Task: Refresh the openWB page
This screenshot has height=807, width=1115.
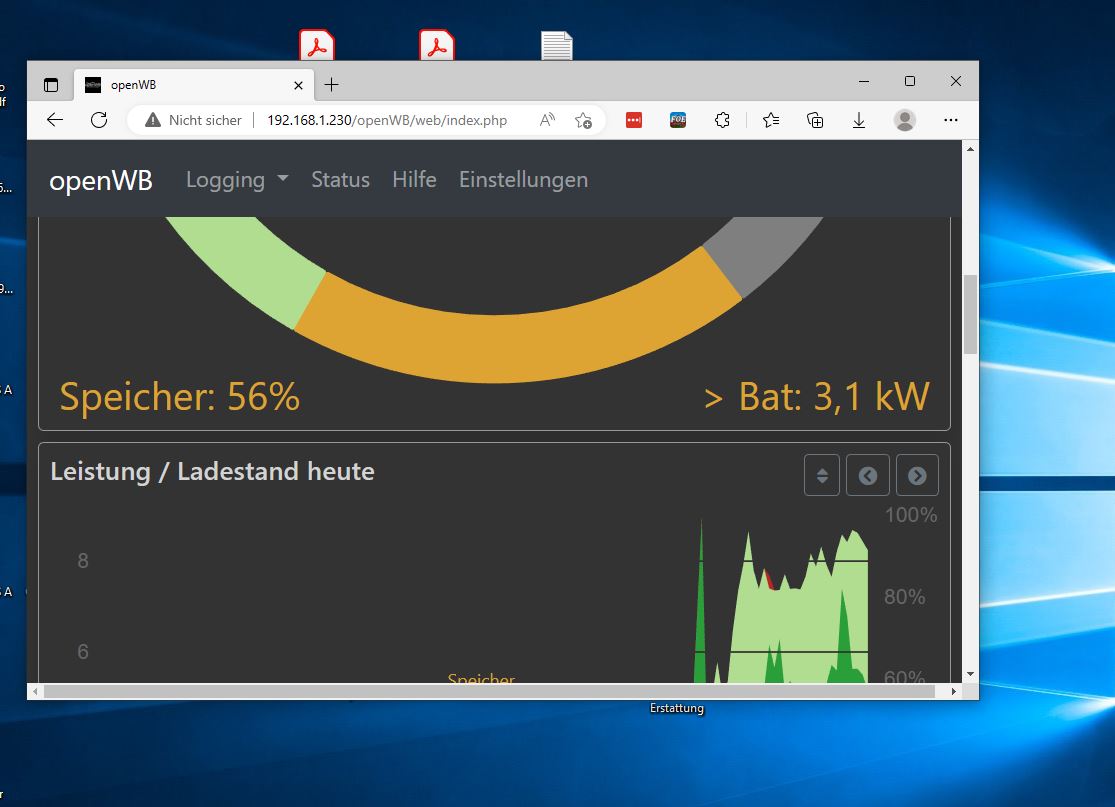Action: click(x=99, y=120)
